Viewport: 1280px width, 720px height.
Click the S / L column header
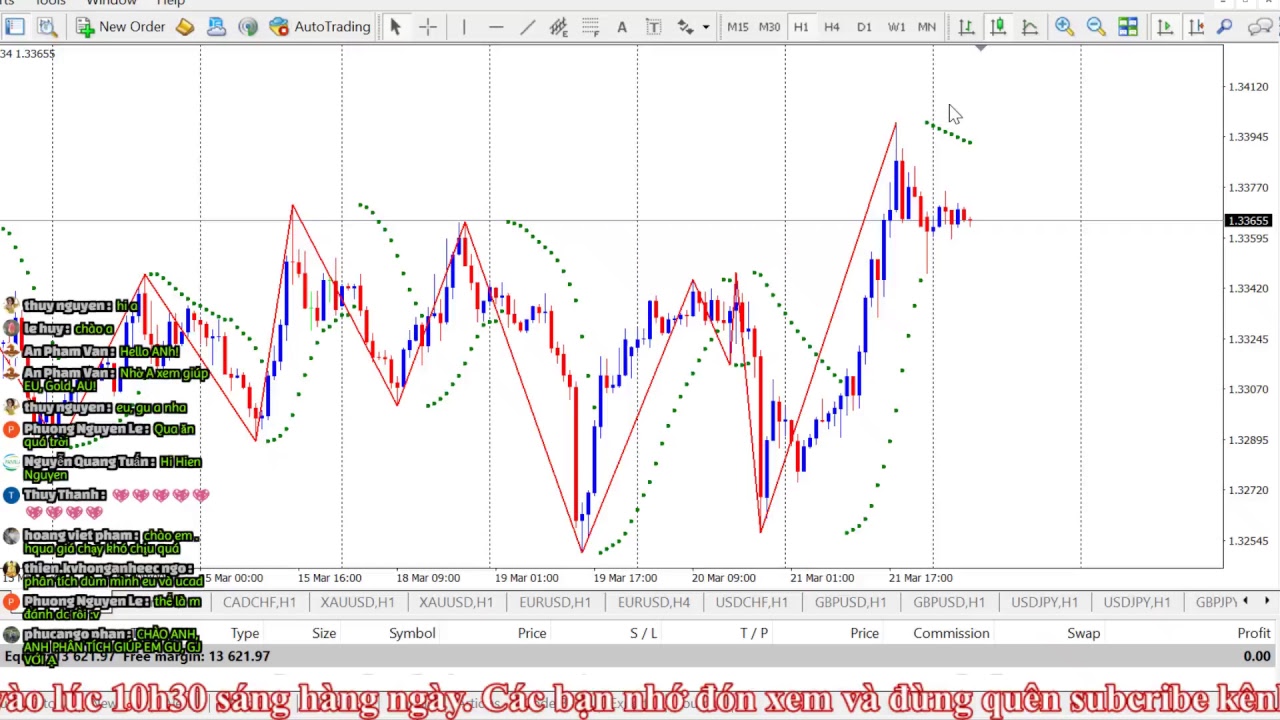643,633
